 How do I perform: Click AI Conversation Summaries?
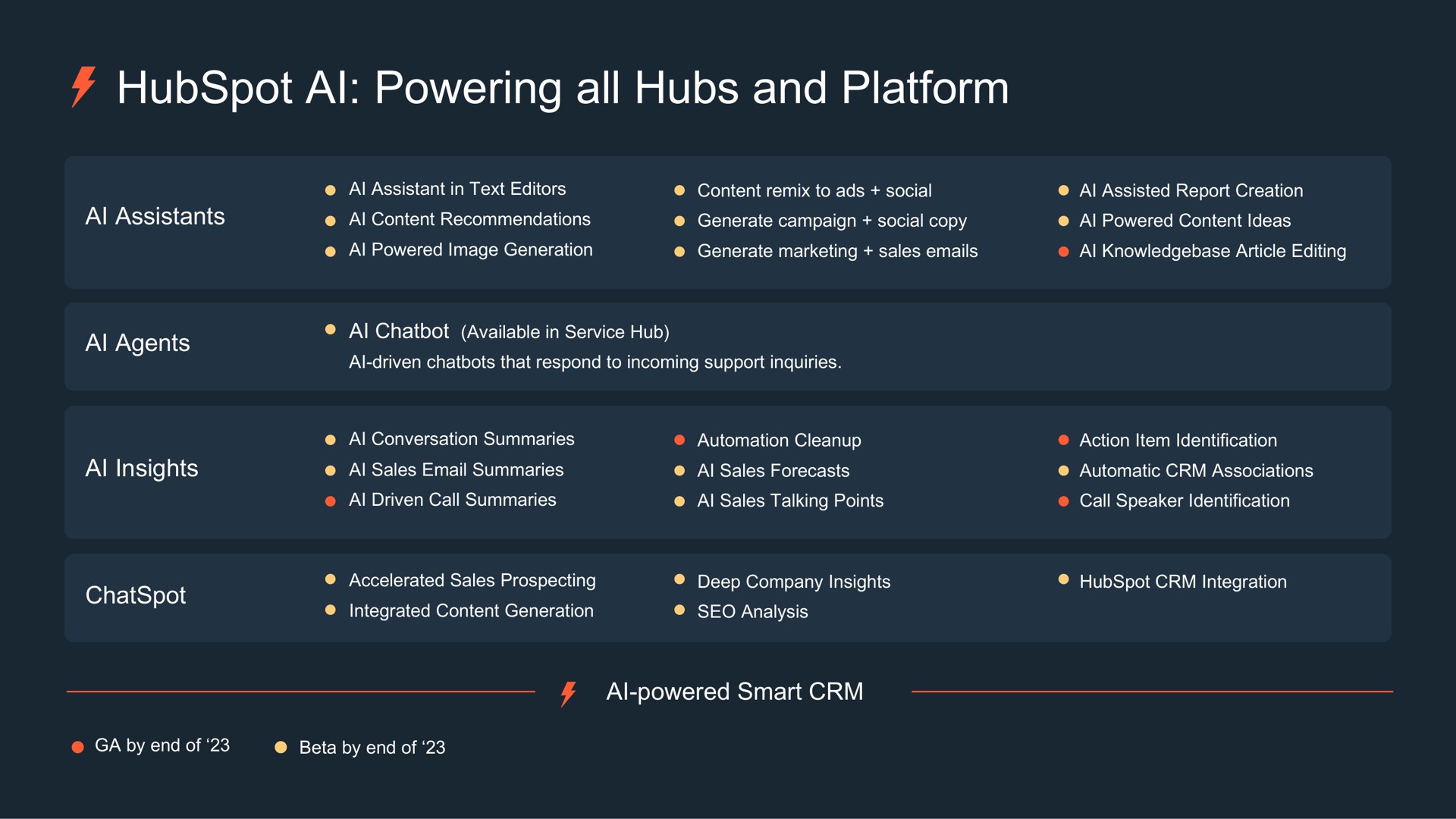click(462, 439)
